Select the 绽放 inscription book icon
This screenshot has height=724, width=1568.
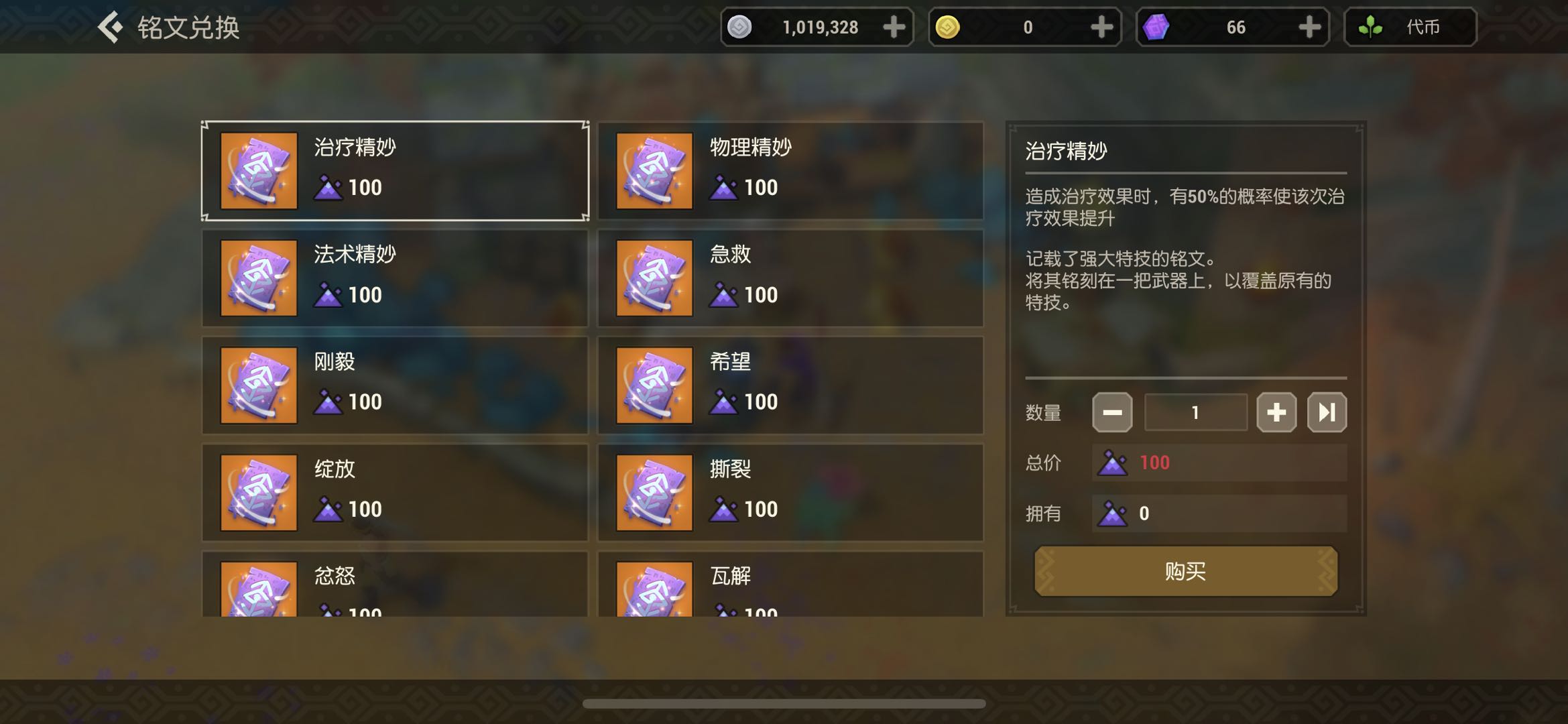point(259,493)
